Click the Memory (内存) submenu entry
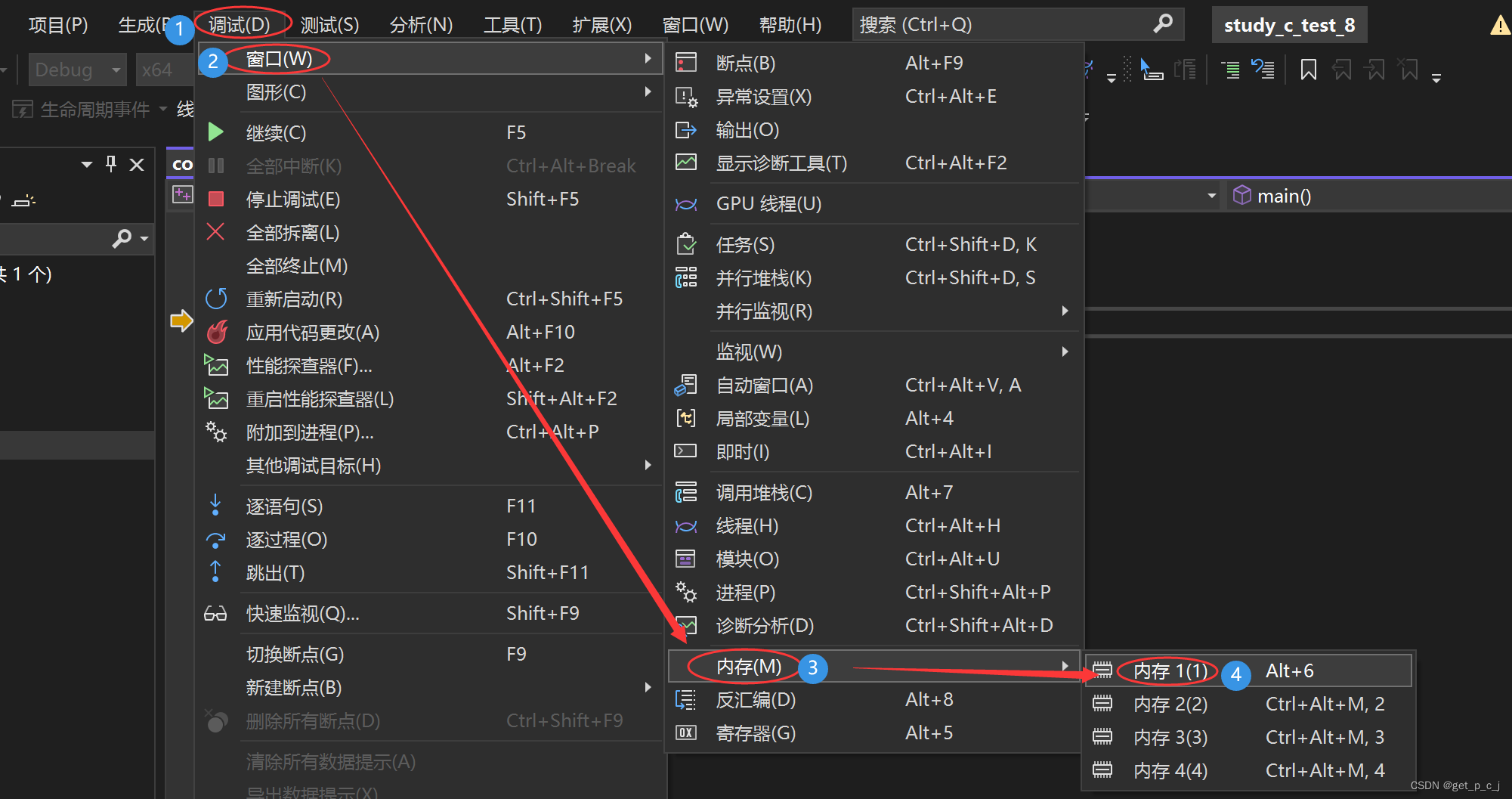The width and height of the screenshot is (1512, 799). pyautogui.click(x=874, y=666)
